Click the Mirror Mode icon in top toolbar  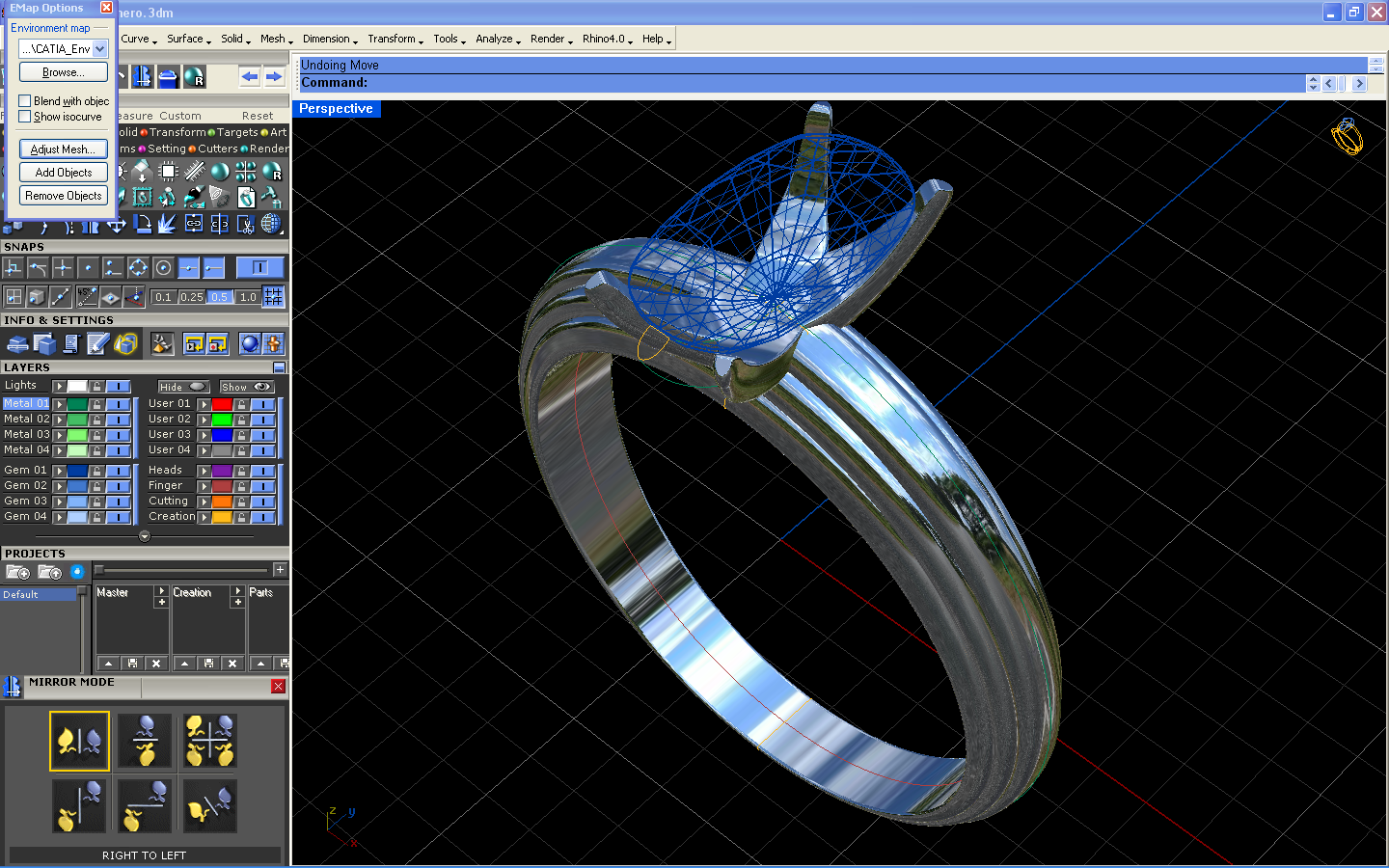[143, 76]
